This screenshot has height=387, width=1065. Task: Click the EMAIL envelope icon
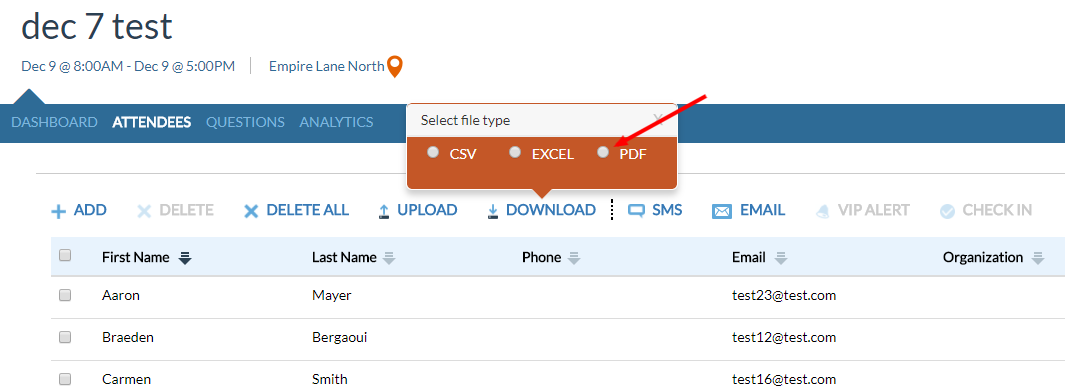(721, 212)
